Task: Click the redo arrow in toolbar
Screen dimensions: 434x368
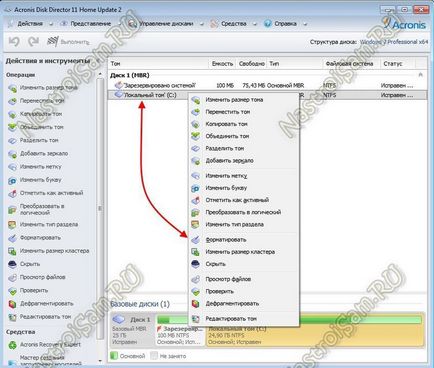Action: coord(33,42)
